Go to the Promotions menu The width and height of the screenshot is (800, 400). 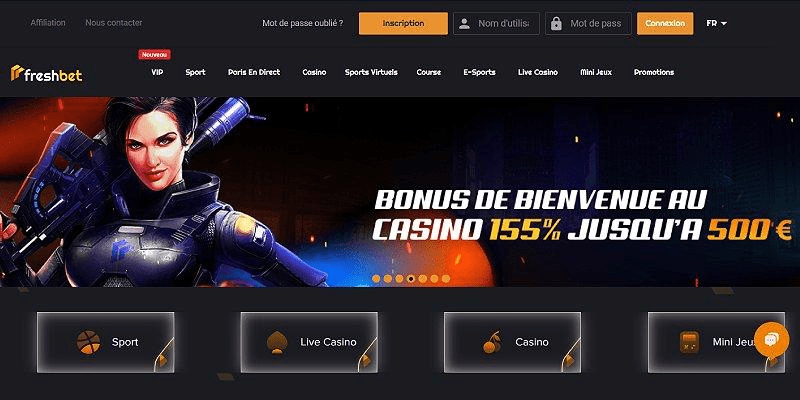654,72
